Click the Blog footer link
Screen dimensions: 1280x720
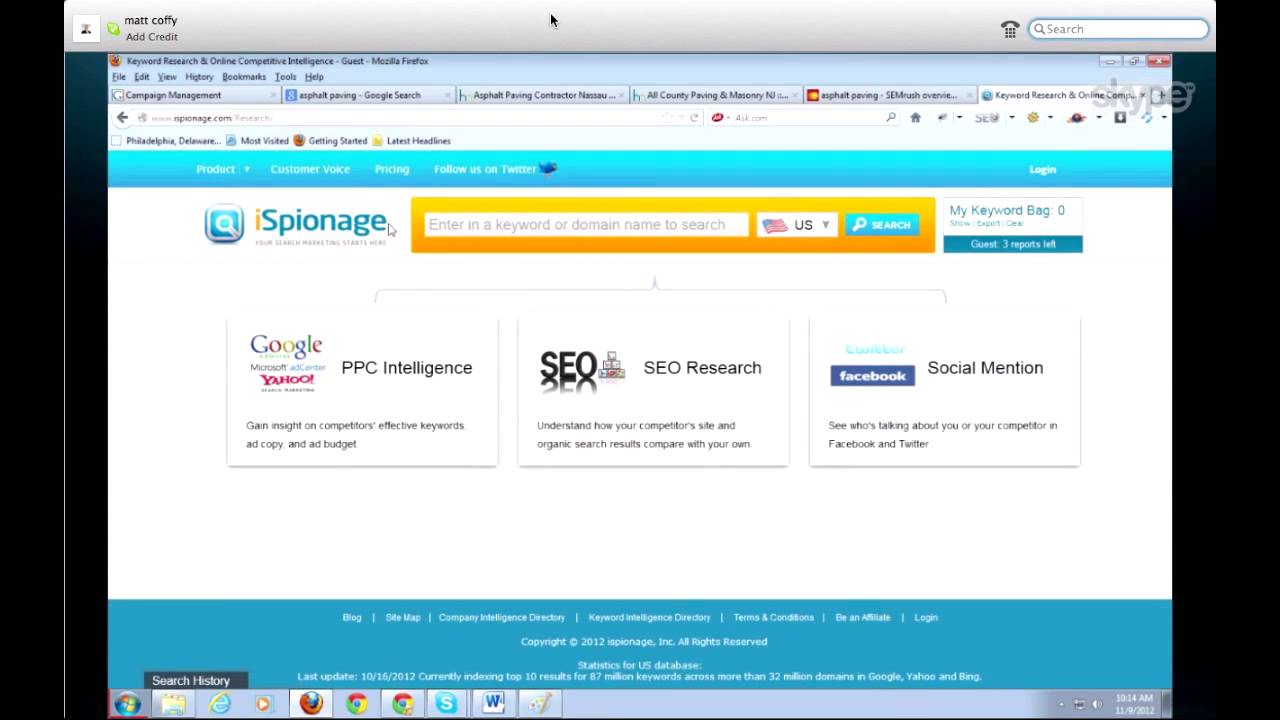352,617
